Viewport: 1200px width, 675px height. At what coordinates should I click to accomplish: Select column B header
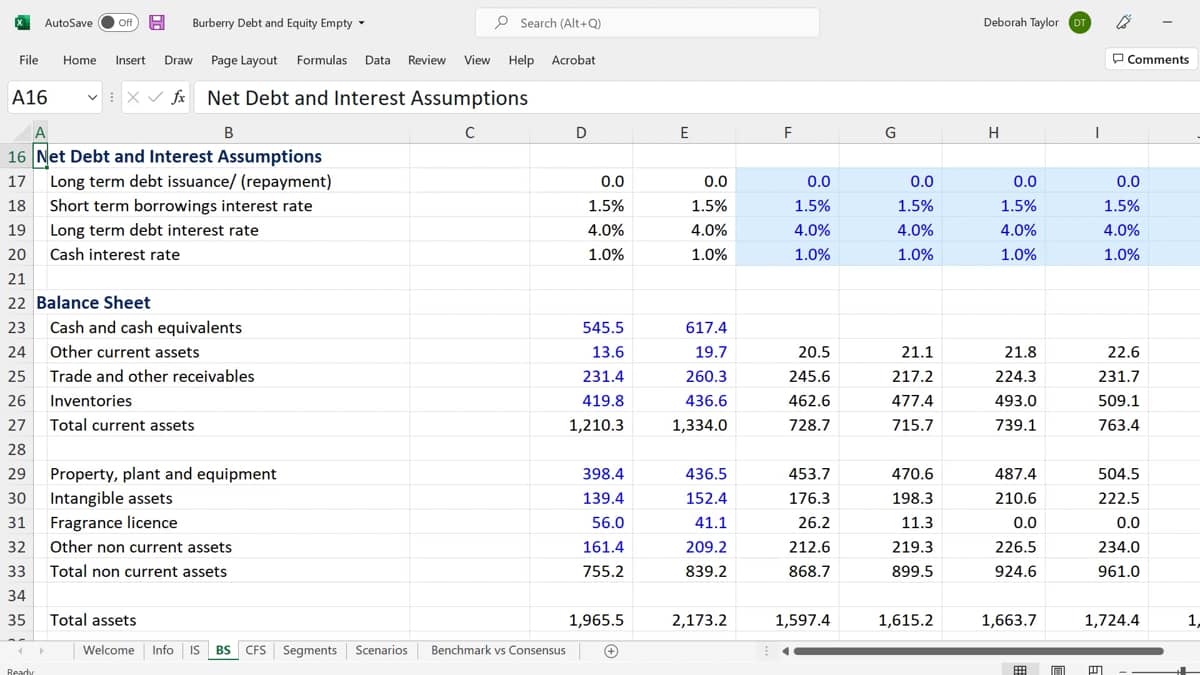[229, 132]
